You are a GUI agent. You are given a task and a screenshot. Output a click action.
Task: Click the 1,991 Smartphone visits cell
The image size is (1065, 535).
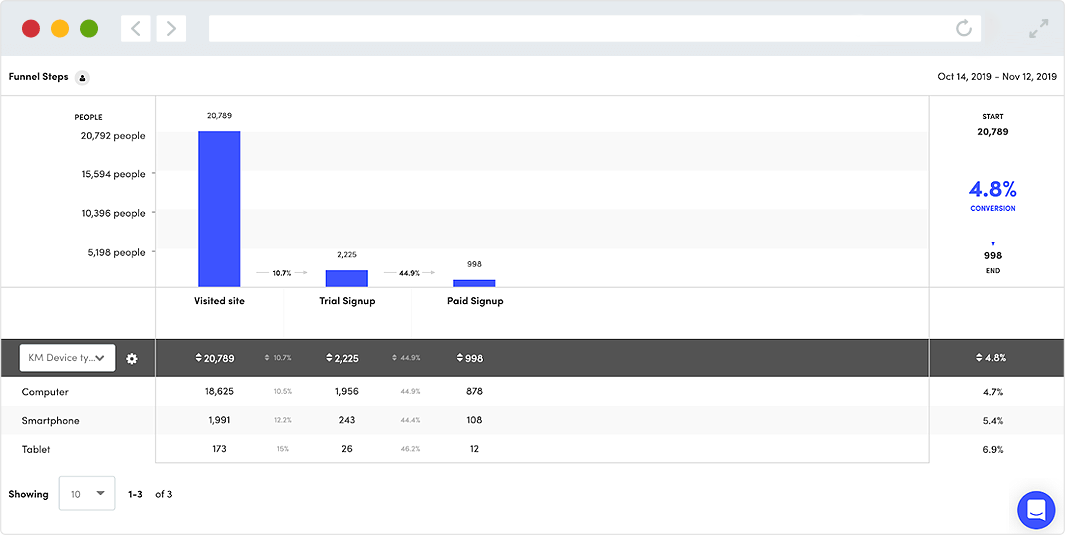point(219,420)
